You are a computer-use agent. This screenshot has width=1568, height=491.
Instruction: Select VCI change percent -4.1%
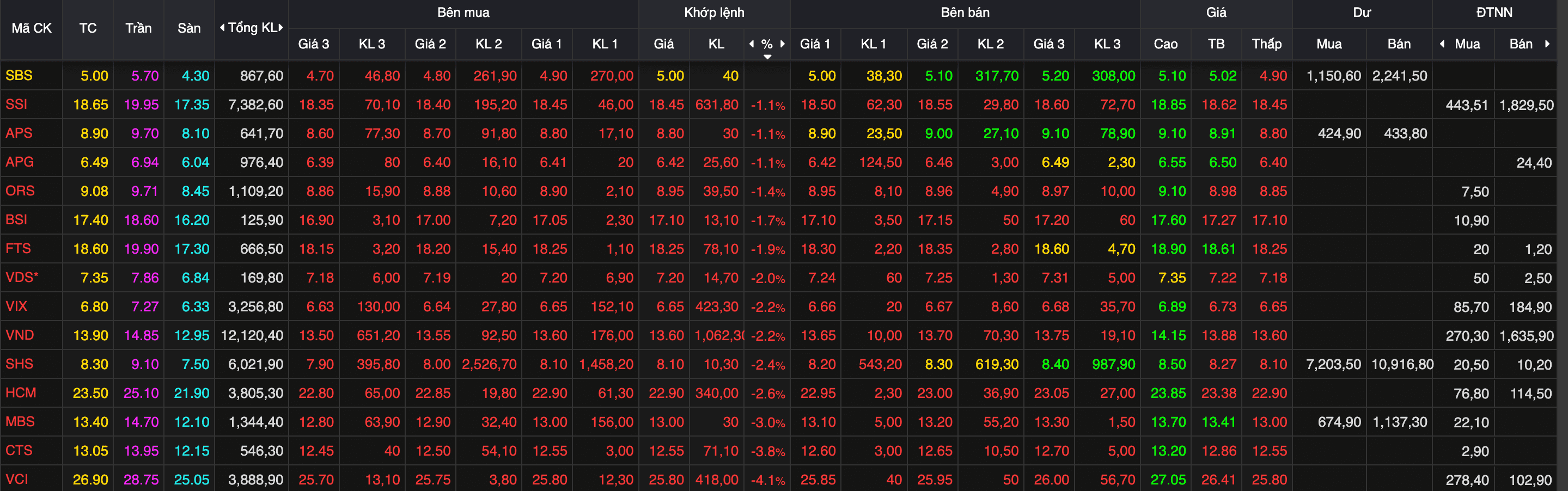click(767, 480)
